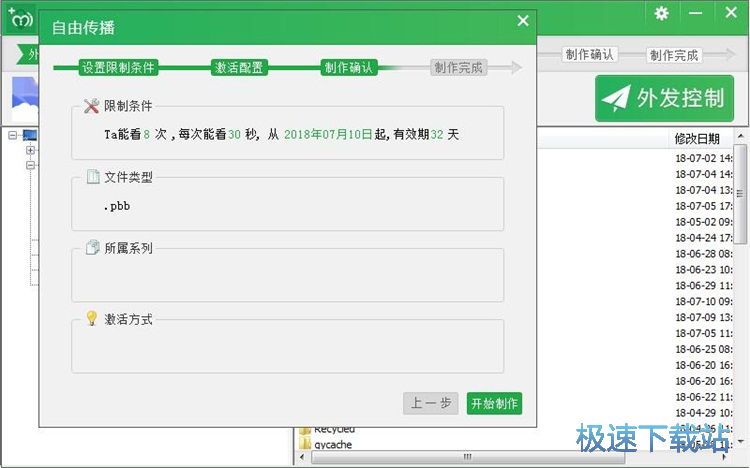The image size is (750, 468).
Task: Open settings gear in main window
Action: click(x=662, y=13)
